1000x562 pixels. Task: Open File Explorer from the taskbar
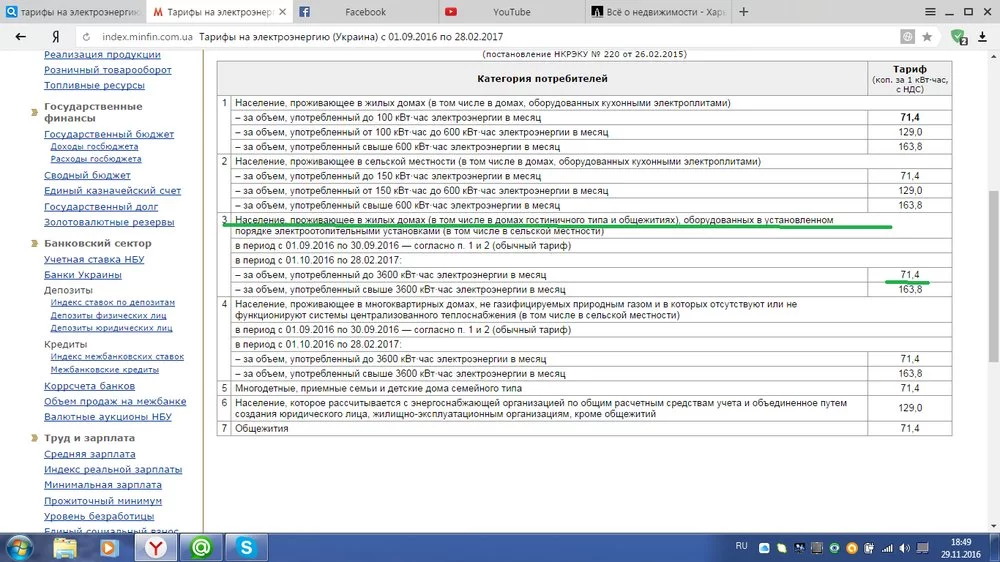pyautogui.click(x=64, y=548)
